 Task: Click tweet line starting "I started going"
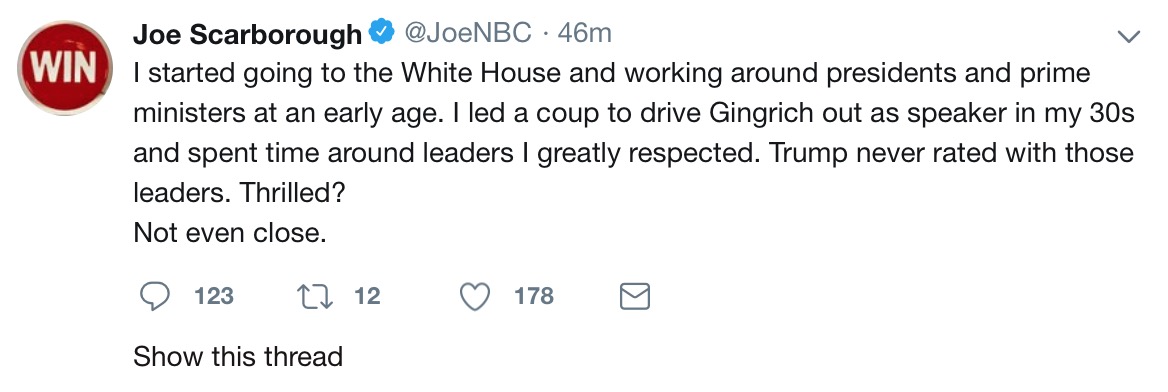click(612, 74)
